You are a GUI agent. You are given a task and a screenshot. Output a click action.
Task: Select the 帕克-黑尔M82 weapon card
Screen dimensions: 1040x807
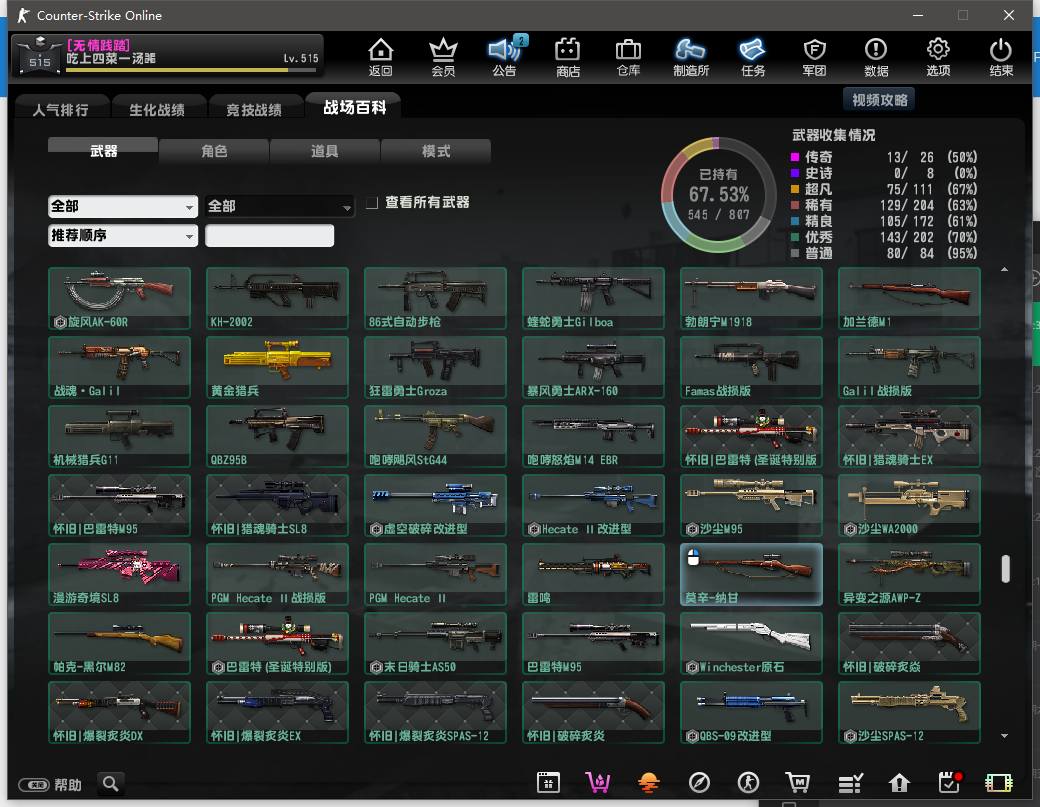pos(119,643)
